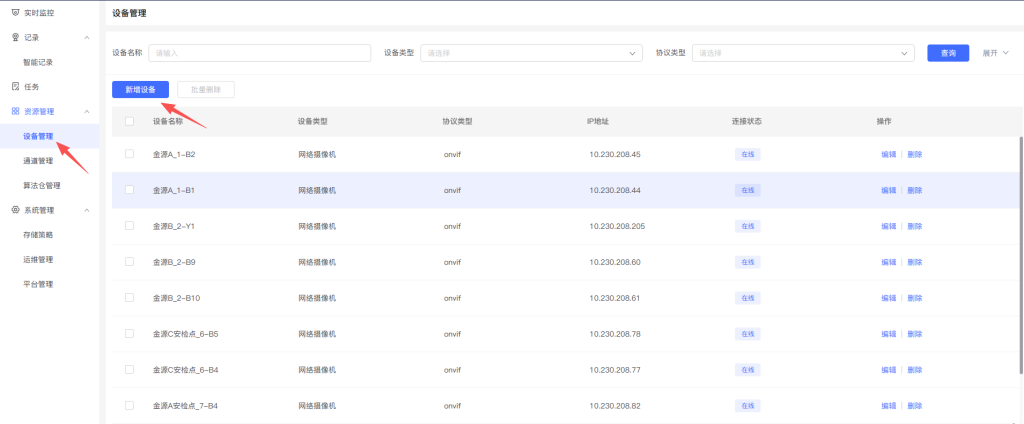Open the 设备类型 dropdown
1024x424 pixels.
531,53
